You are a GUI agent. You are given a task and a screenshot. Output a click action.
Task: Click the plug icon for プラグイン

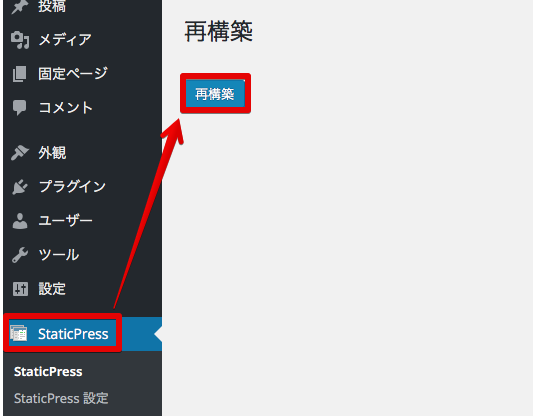pos(20,187)
